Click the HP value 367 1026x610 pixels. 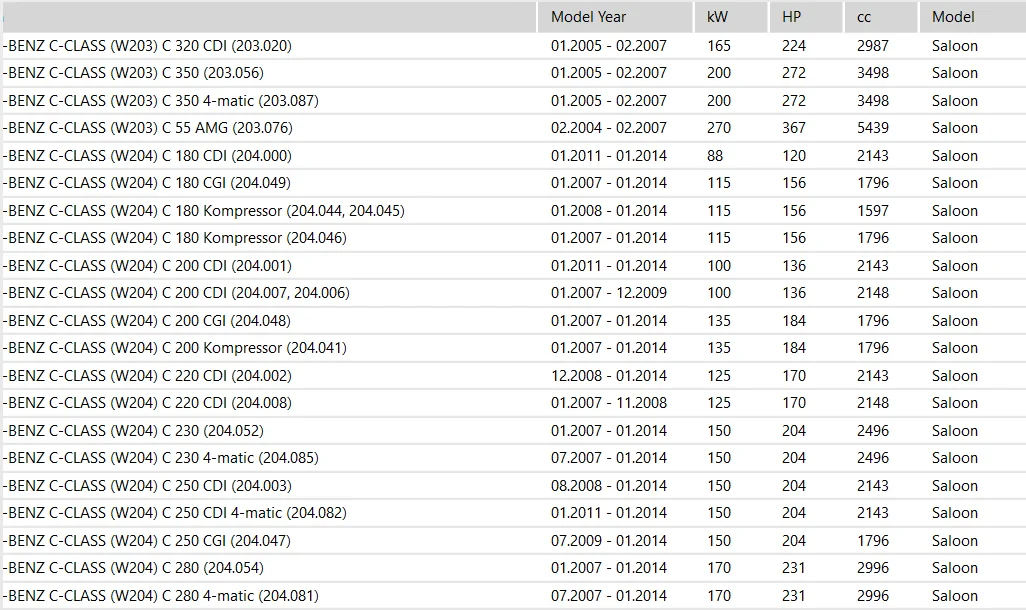click(x=794, y=128)
